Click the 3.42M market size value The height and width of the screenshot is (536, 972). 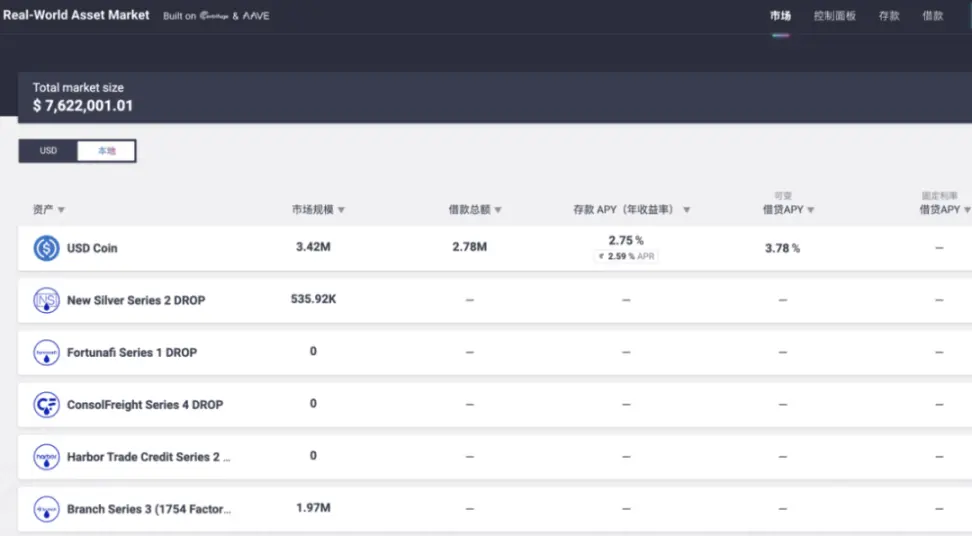[313, 247]
